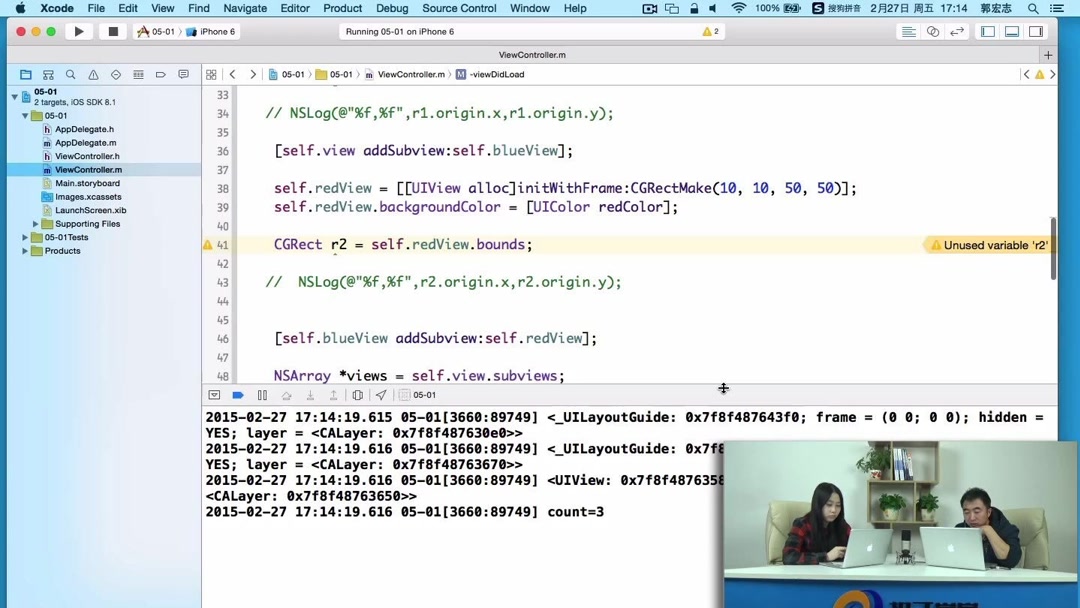Click the 'Unused variable r2' warning banner
1080x608 pixels.
click(x=987, y=244)
